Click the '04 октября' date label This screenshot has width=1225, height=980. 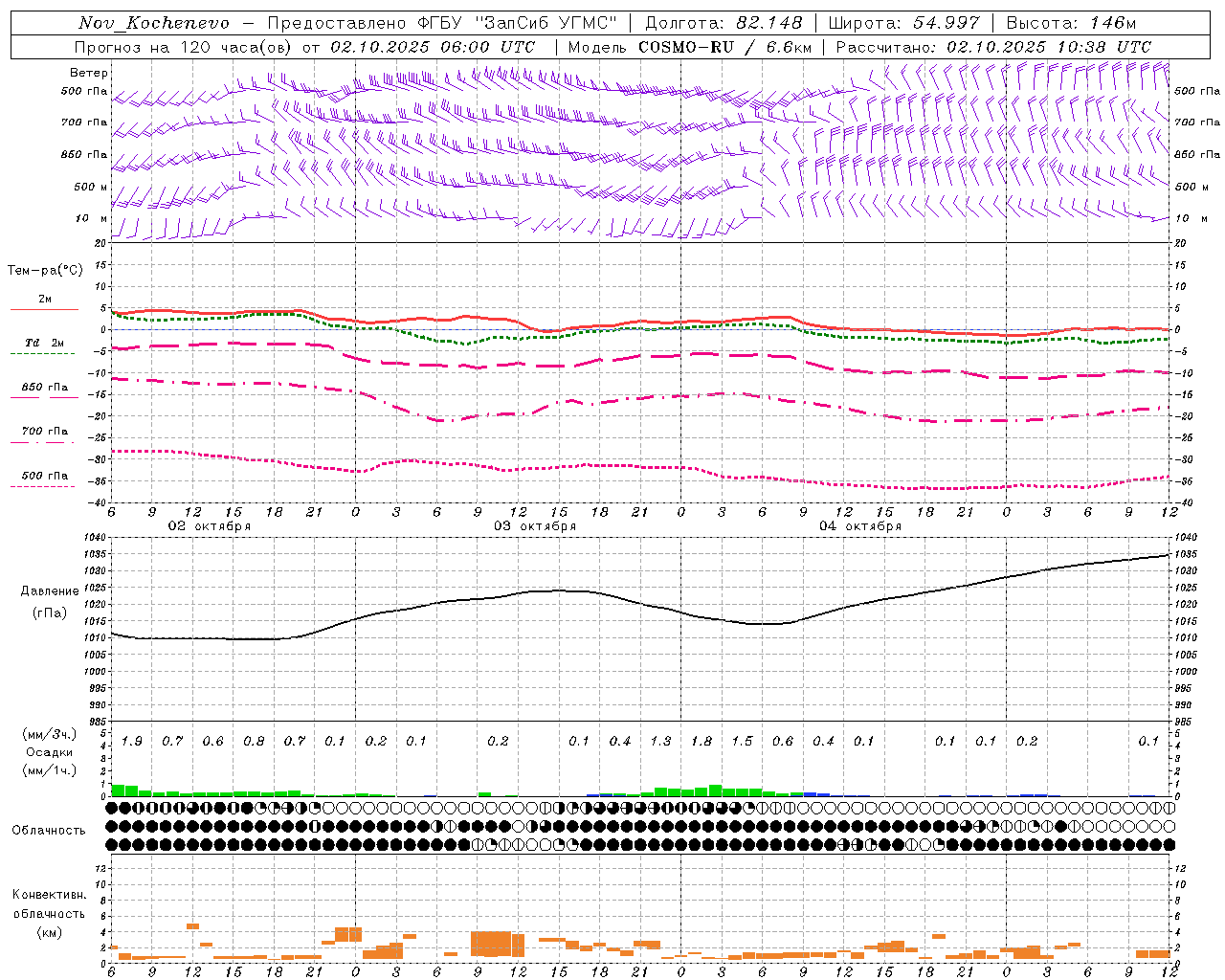(860, 526)
